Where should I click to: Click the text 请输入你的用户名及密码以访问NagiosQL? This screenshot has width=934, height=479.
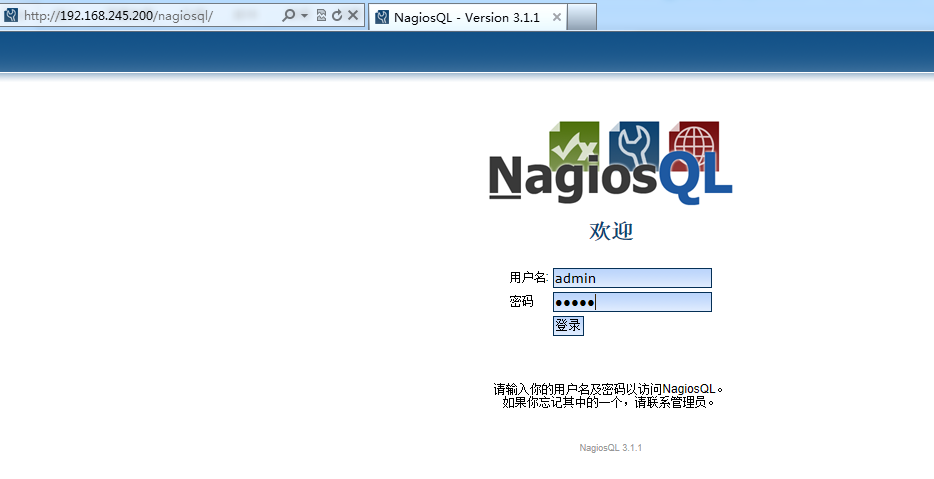608,389
